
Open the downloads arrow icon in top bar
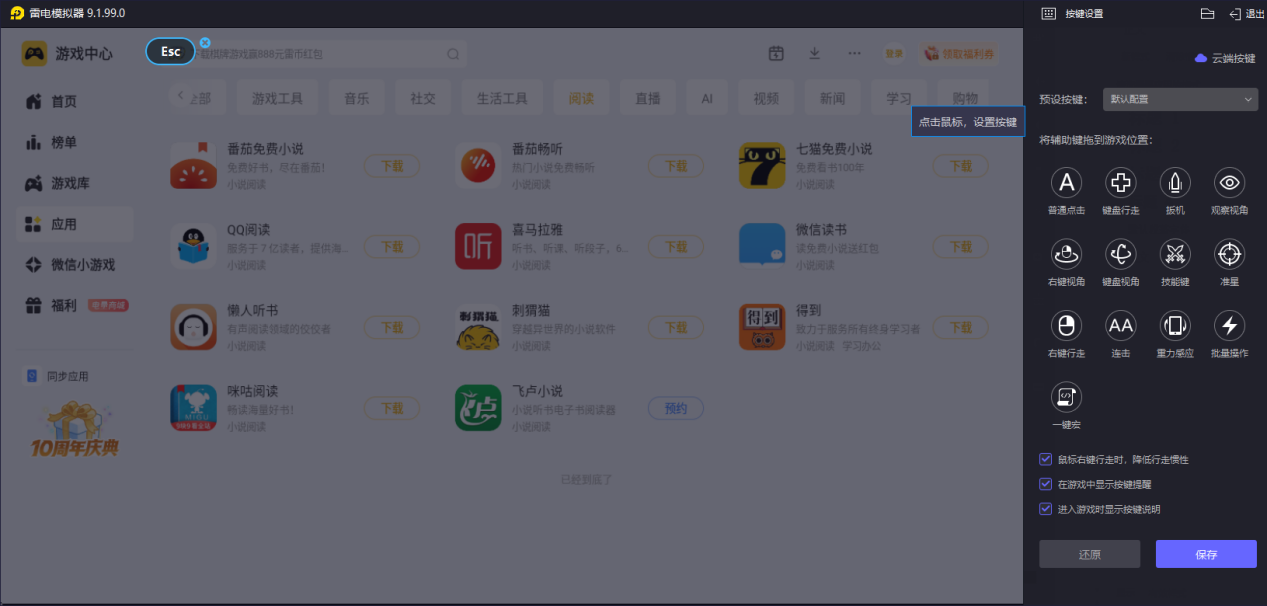point(815,53)
